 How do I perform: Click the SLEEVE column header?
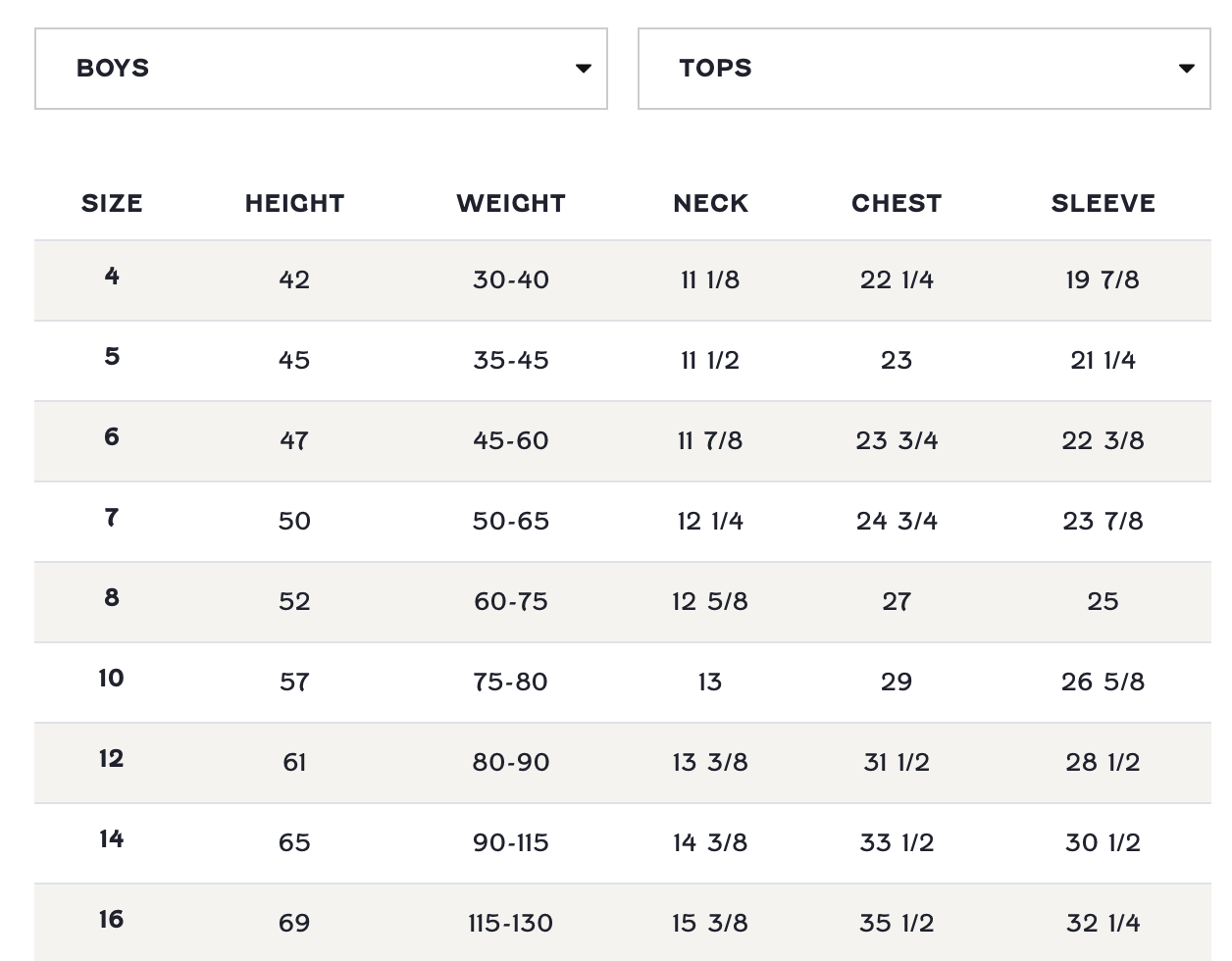1103,203
